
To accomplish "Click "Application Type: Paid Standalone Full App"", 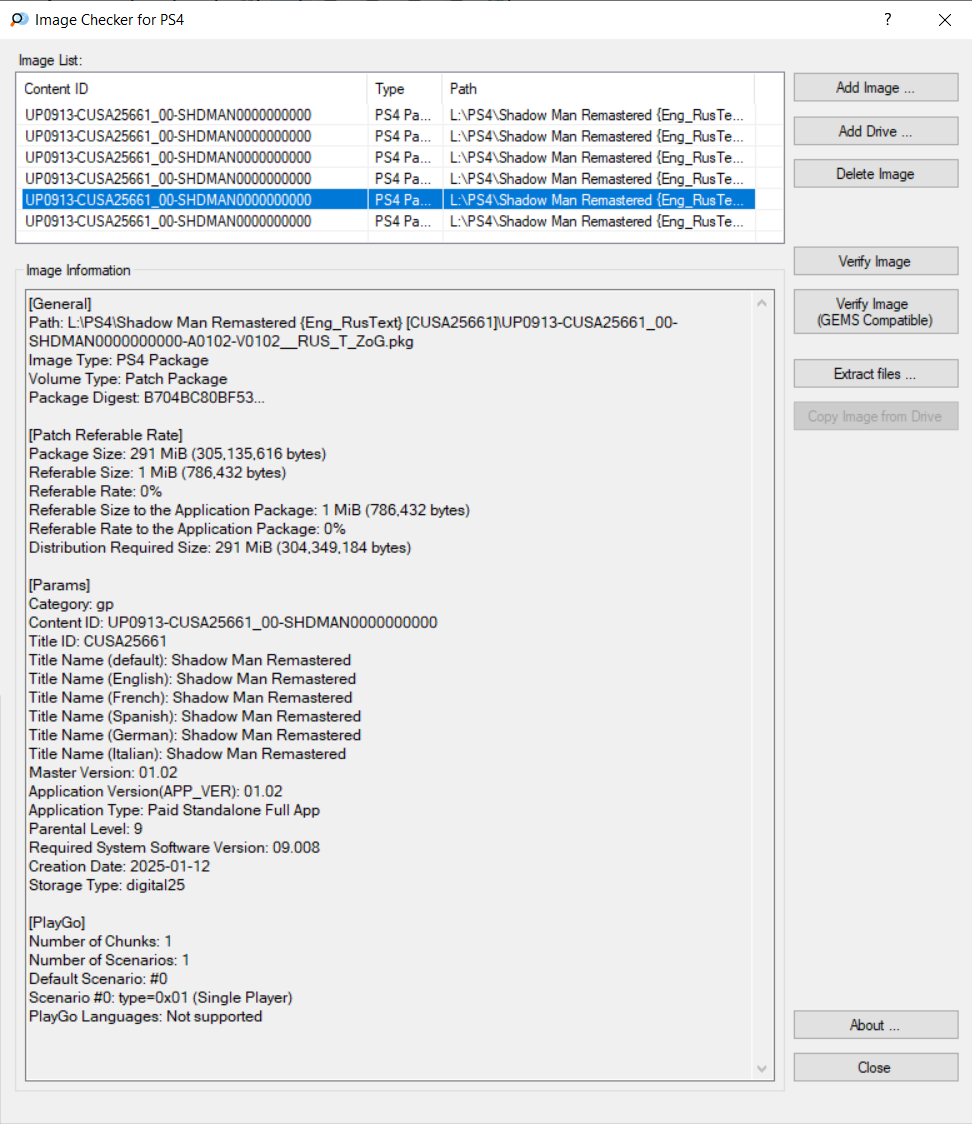I will tap(175, 810).
